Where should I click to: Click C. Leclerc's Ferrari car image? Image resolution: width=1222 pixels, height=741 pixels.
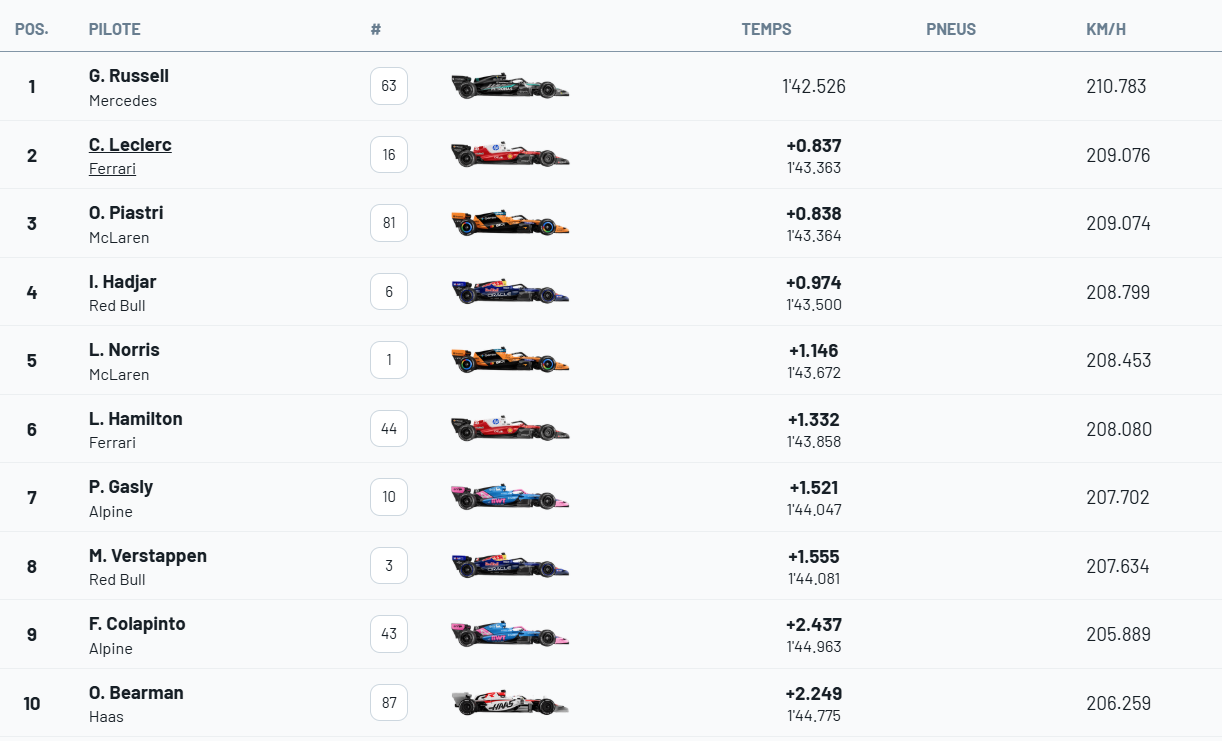tap(510, 155)
